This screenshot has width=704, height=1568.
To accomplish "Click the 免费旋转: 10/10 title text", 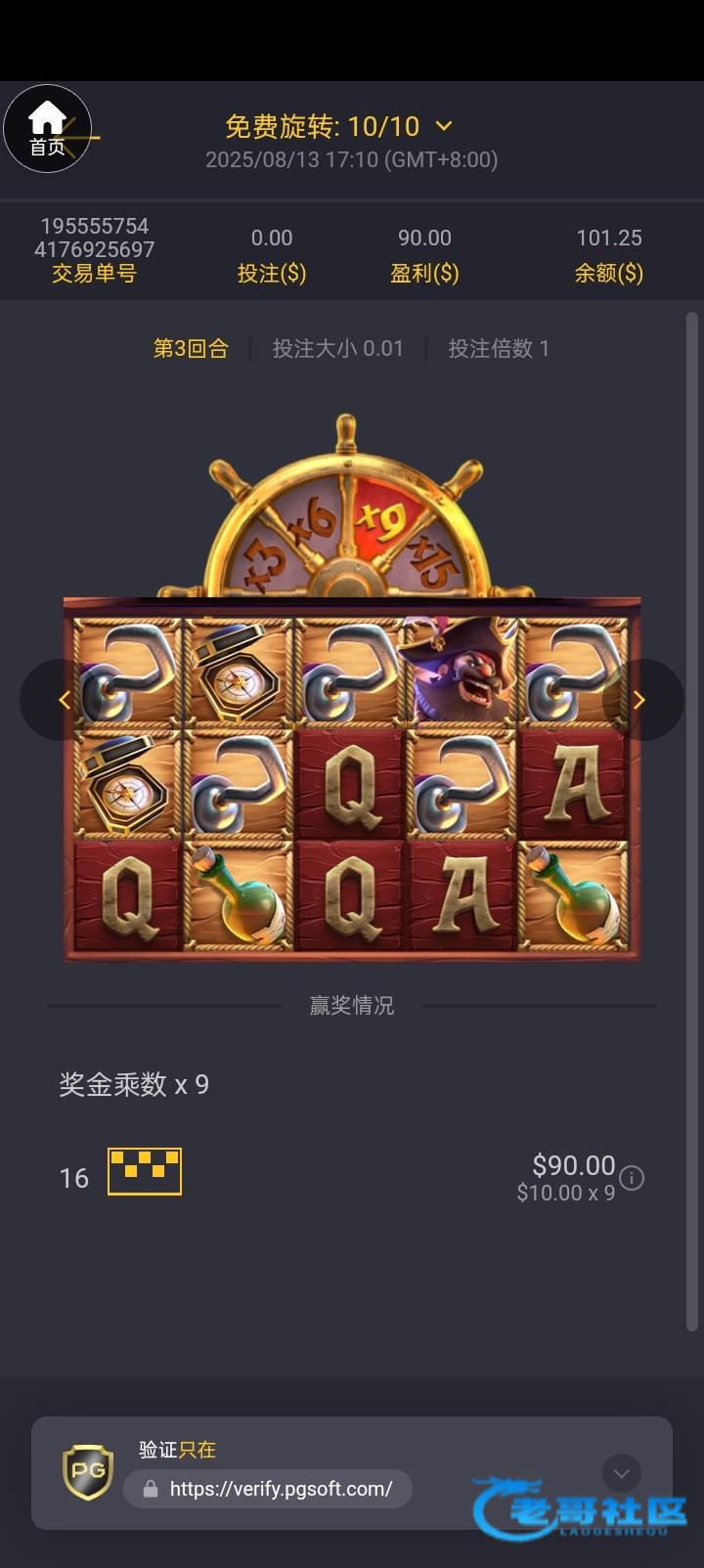I will [323, 126].
